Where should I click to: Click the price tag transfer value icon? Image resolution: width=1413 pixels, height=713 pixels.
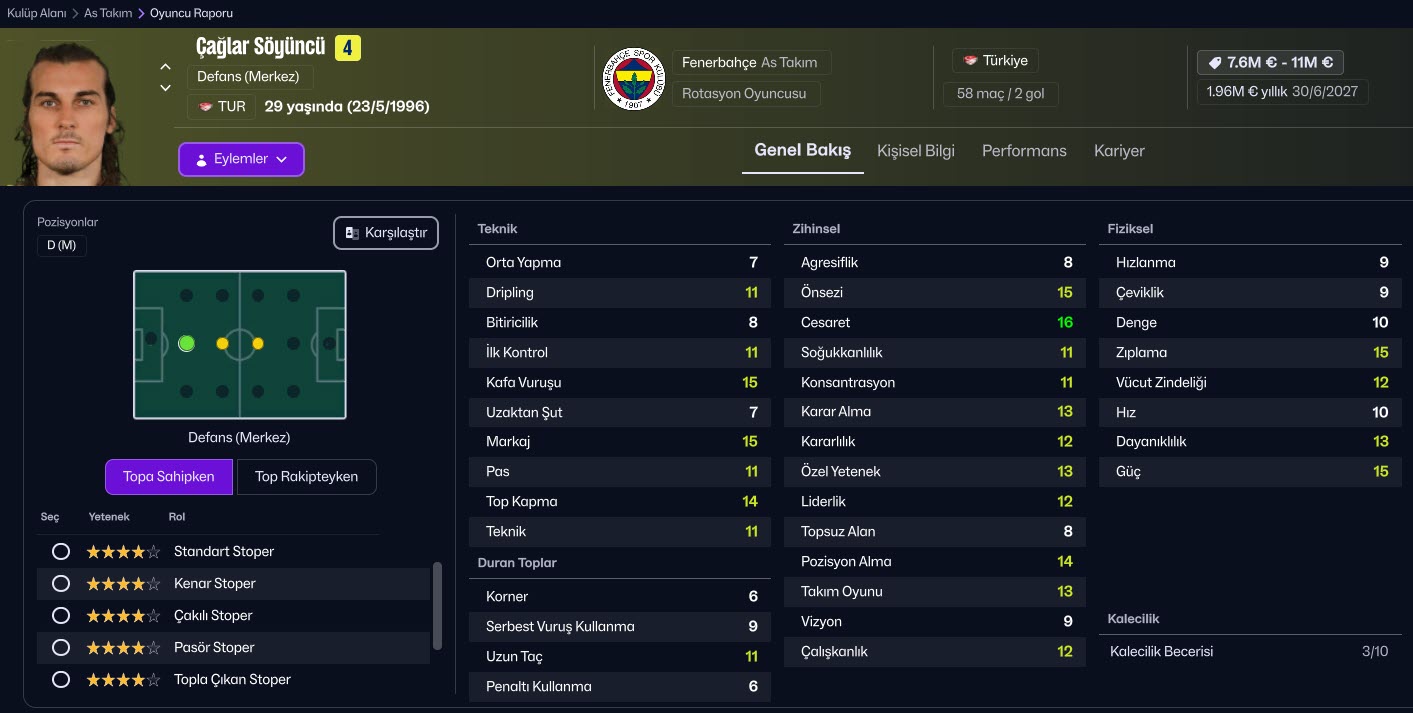coord(1215,62)
